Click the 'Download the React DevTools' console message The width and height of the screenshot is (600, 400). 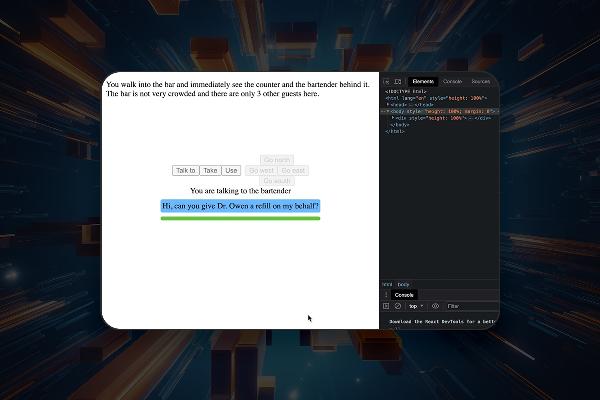(442, 322)
